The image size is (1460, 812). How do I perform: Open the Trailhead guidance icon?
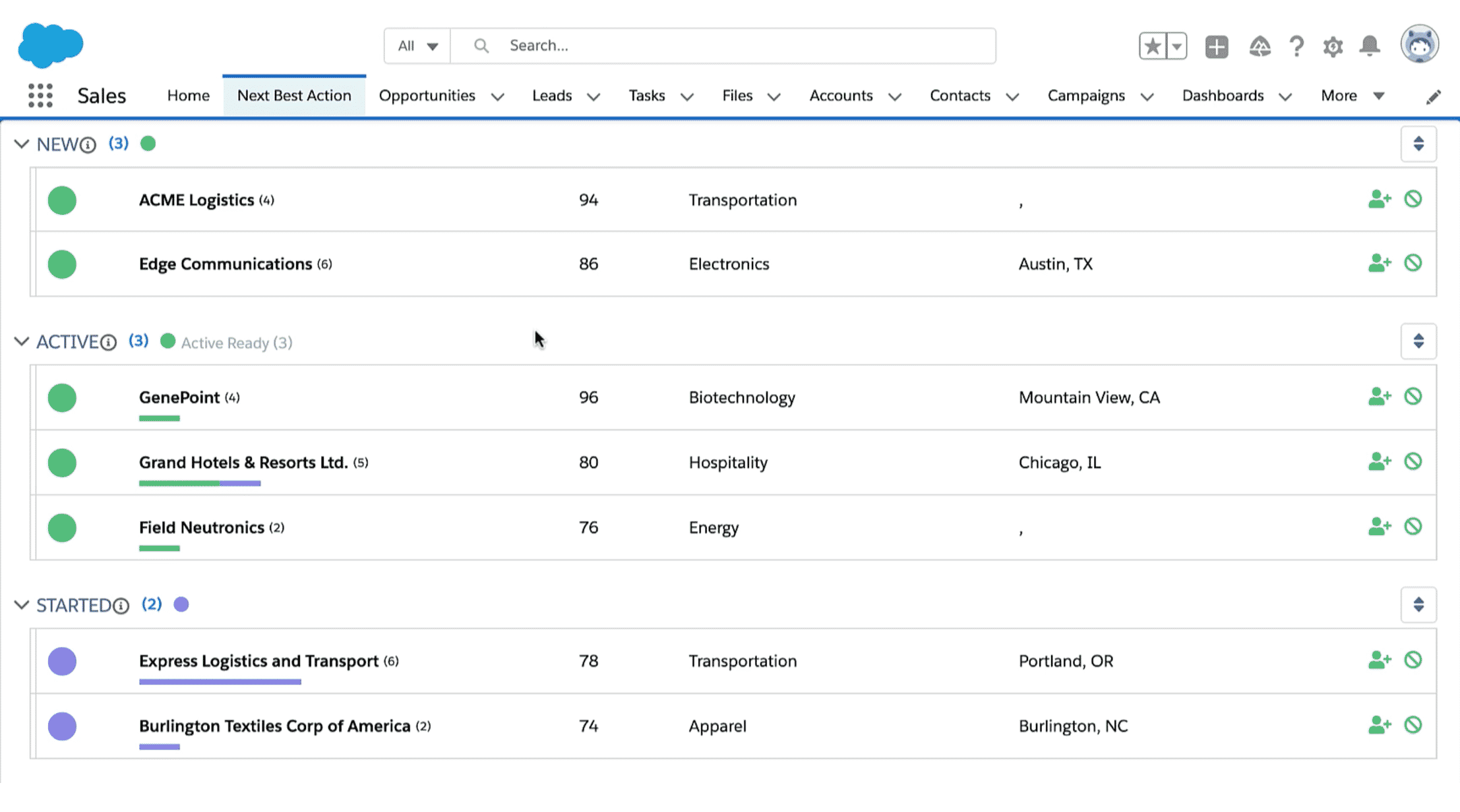click(x=1260, y=47)
